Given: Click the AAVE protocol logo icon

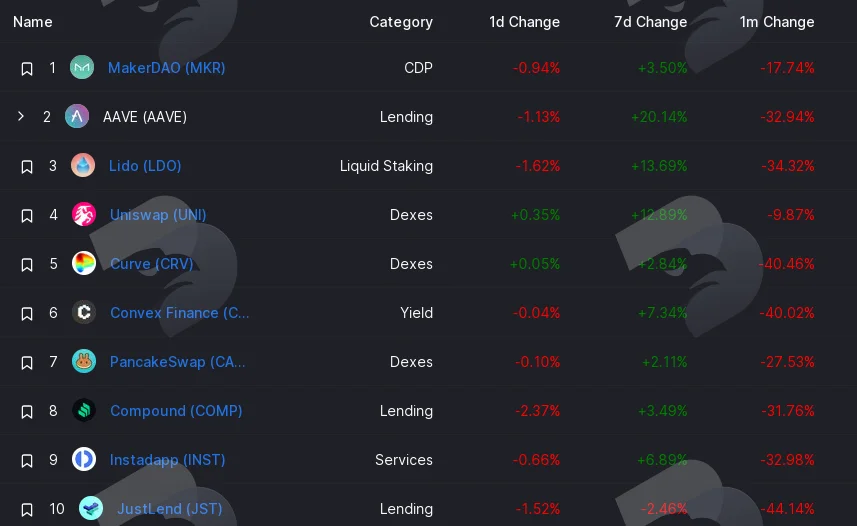Looking at the screenshot, I should (x=77, y=116).
